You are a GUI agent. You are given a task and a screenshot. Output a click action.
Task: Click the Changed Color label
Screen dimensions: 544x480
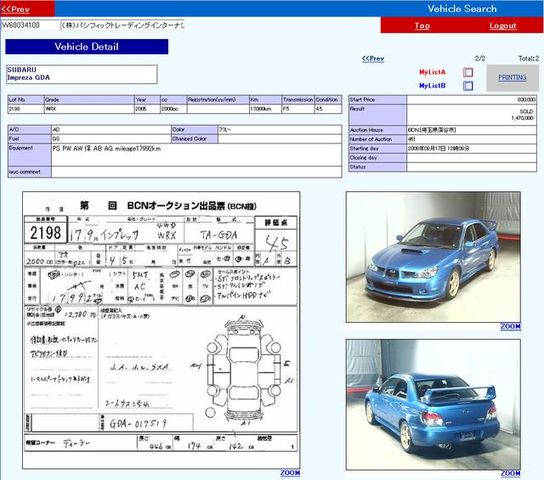click(195, 139)
